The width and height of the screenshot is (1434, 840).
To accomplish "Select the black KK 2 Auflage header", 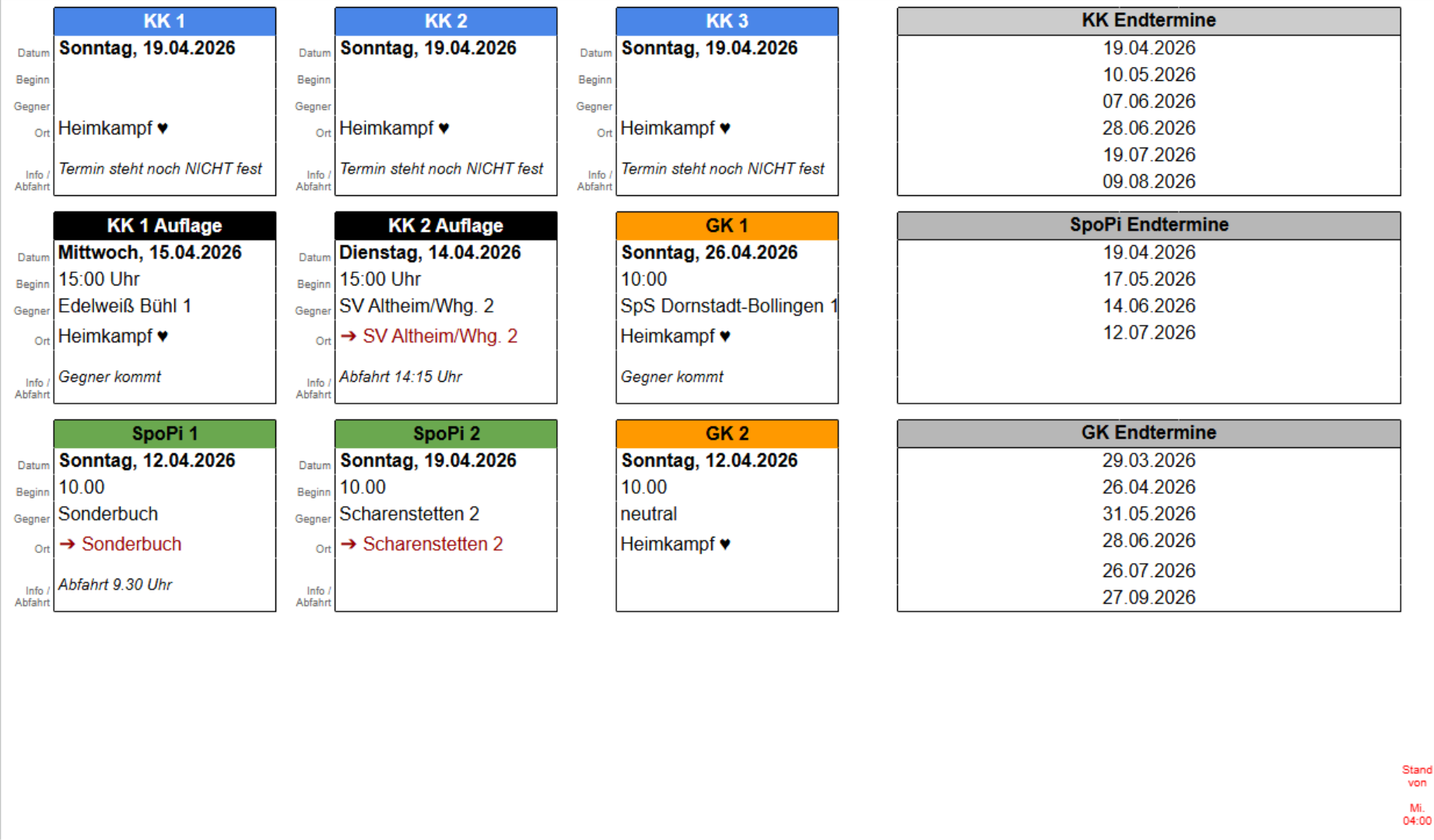I will coord(446,226).
